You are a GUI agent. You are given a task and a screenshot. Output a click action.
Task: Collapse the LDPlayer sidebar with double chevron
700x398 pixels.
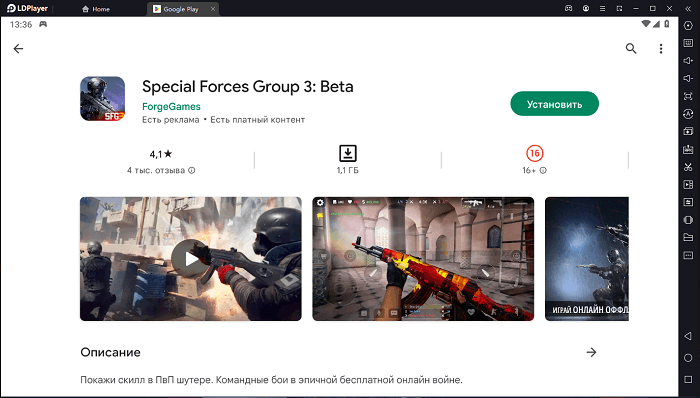point(688,8)
